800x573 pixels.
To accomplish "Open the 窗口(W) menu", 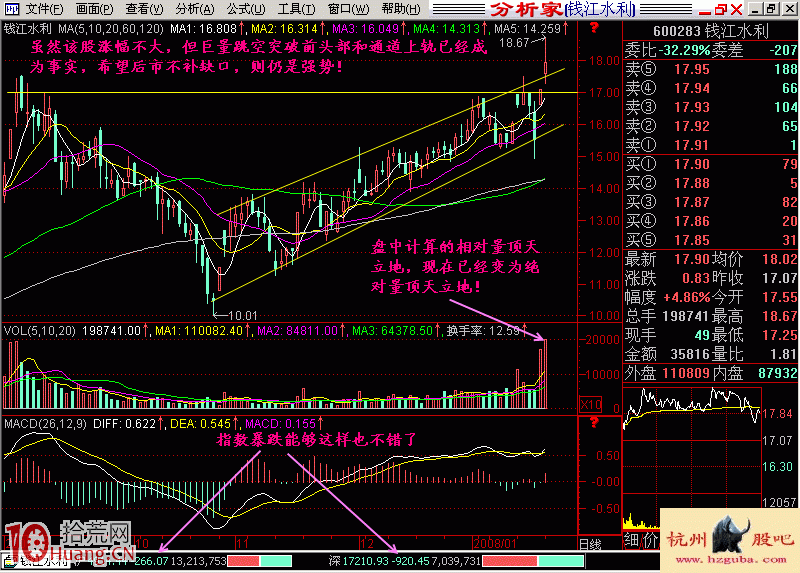I will tap(348, 9).
